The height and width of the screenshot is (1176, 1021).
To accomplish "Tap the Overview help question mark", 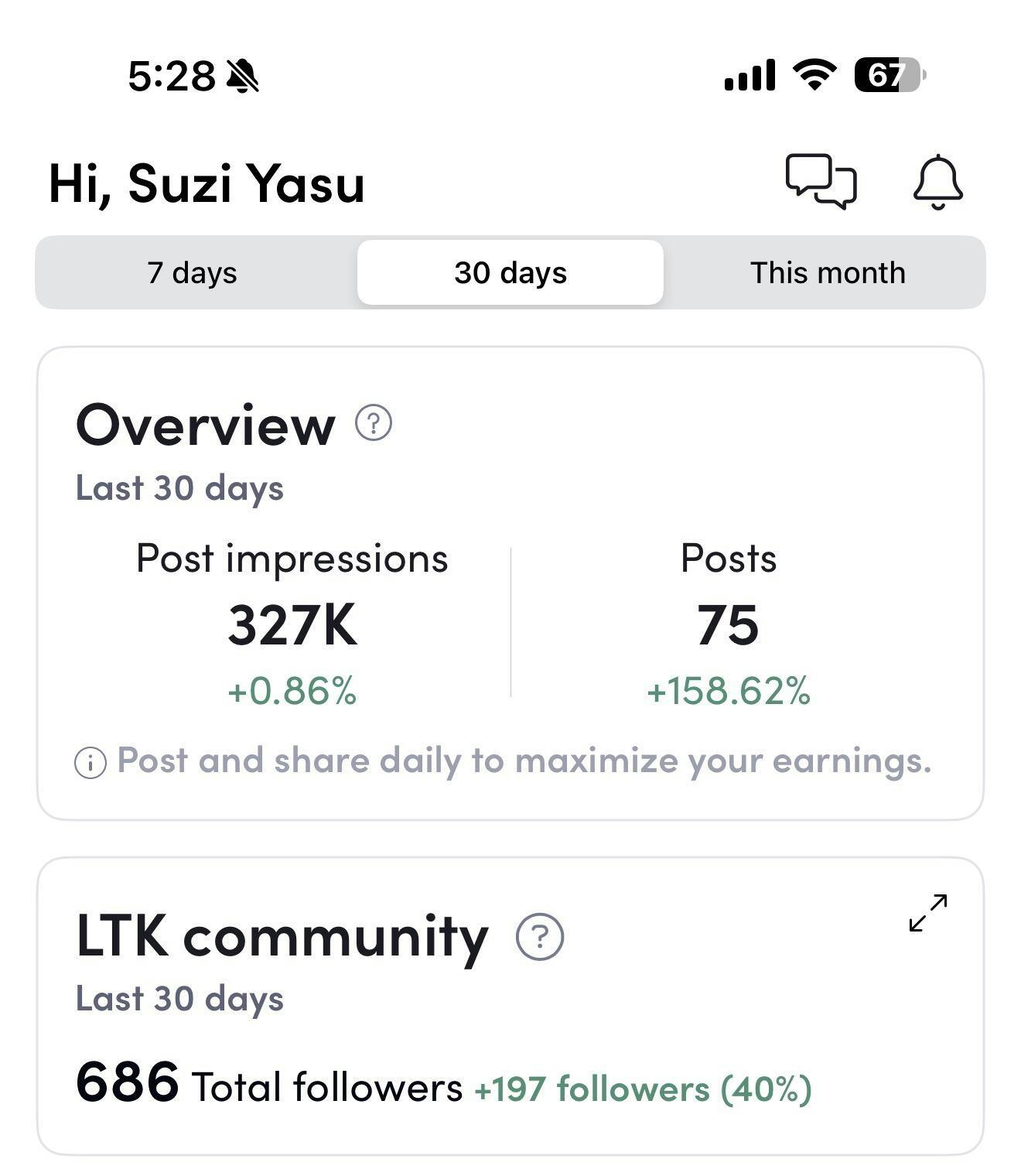I will pos(374,423).
